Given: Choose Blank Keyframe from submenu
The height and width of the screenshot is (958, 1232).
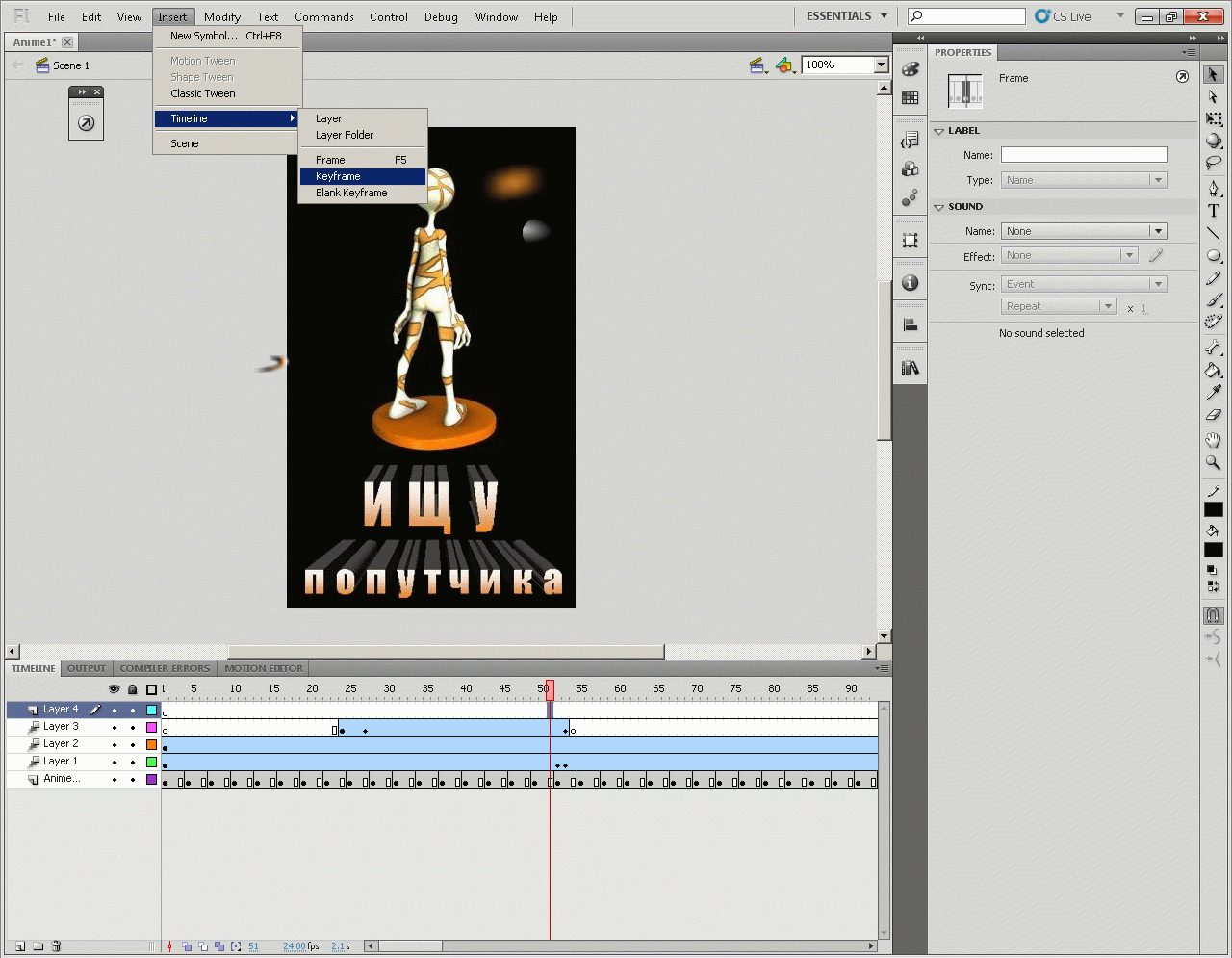Looking at the screenshot, I should 363,193.
